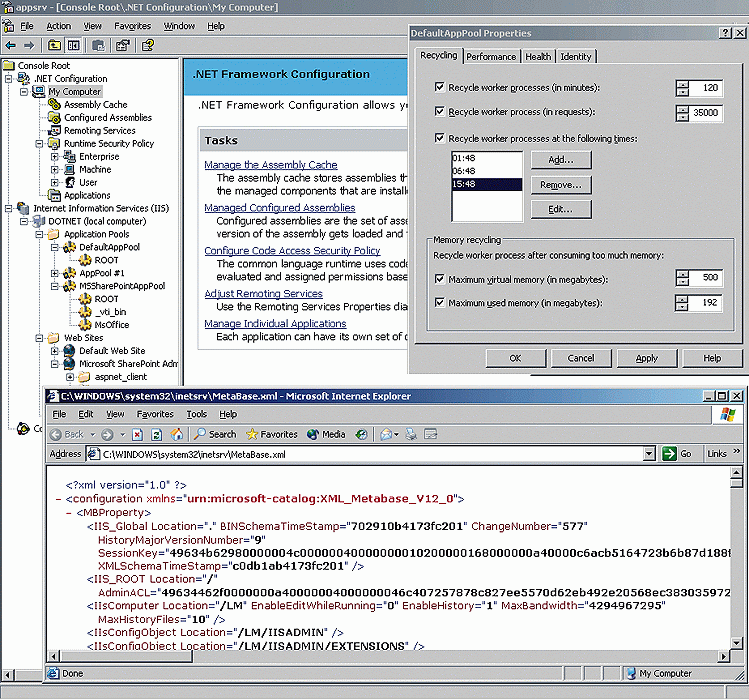Click the Media icon in IE toolbar

(x=313, y=434)
